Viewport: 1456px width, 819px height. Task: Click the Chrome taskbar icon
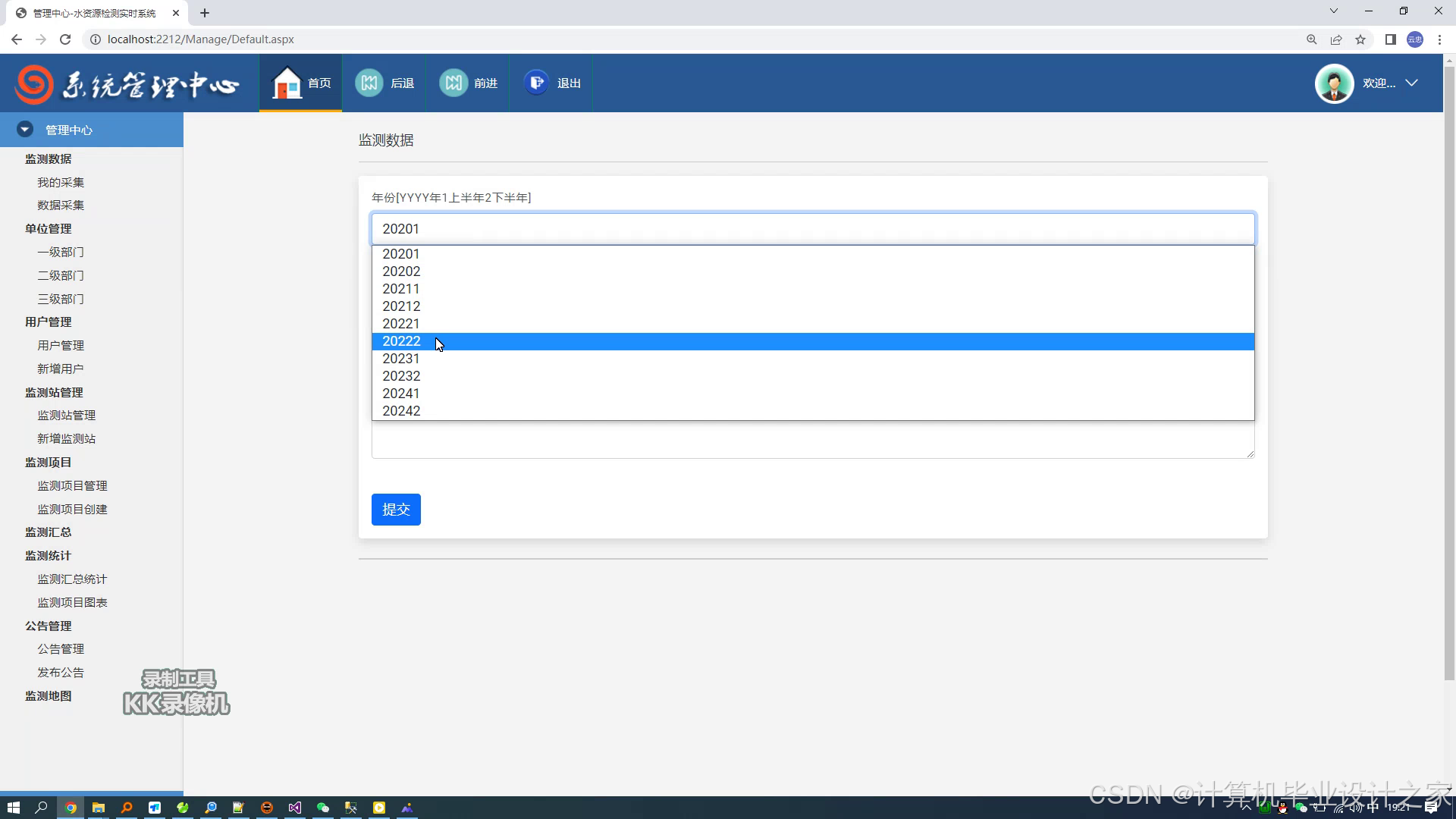click(71, 808)
